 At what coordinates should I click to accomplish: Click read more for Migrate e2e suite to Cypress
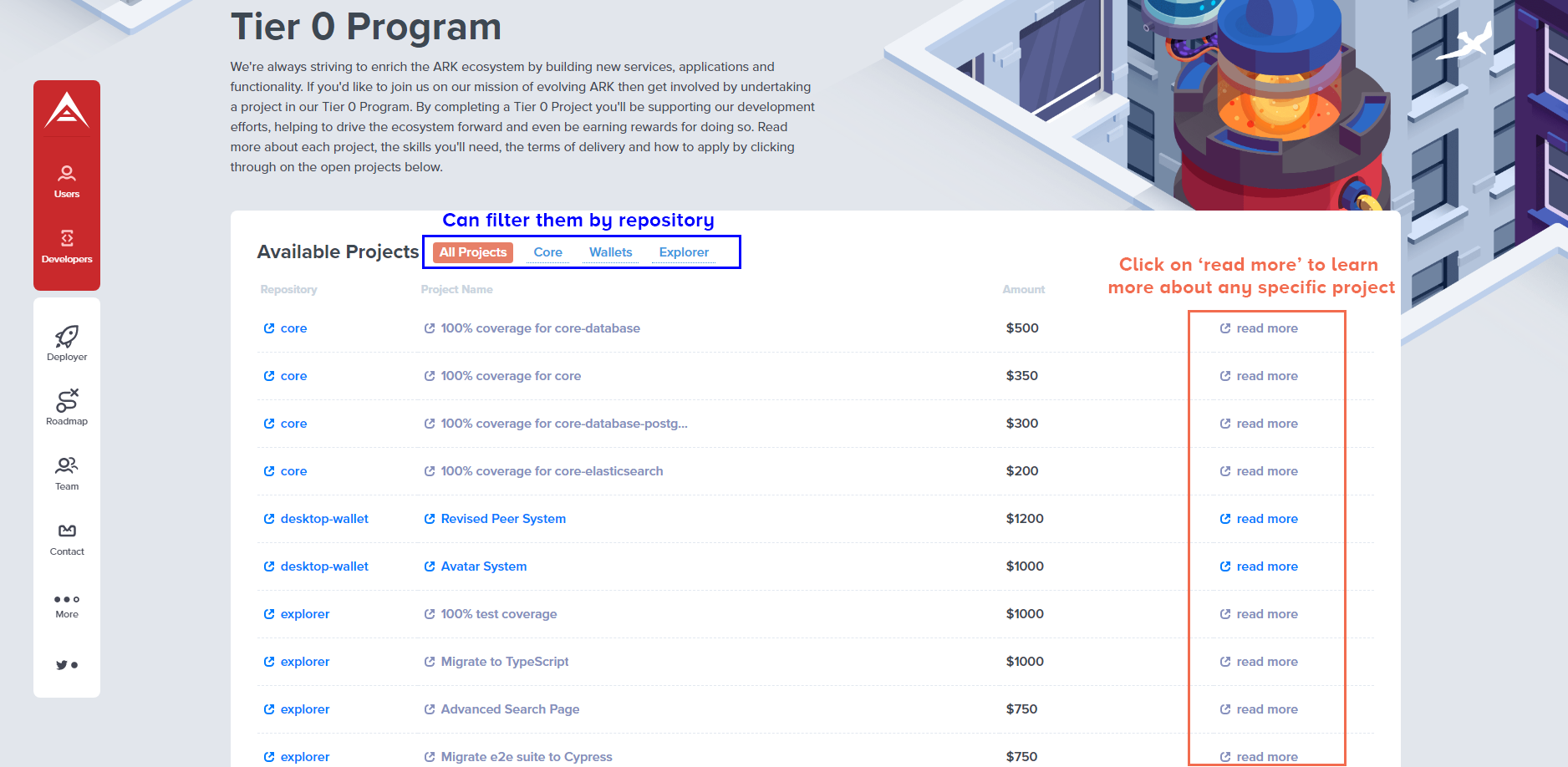pos(1259,757)
